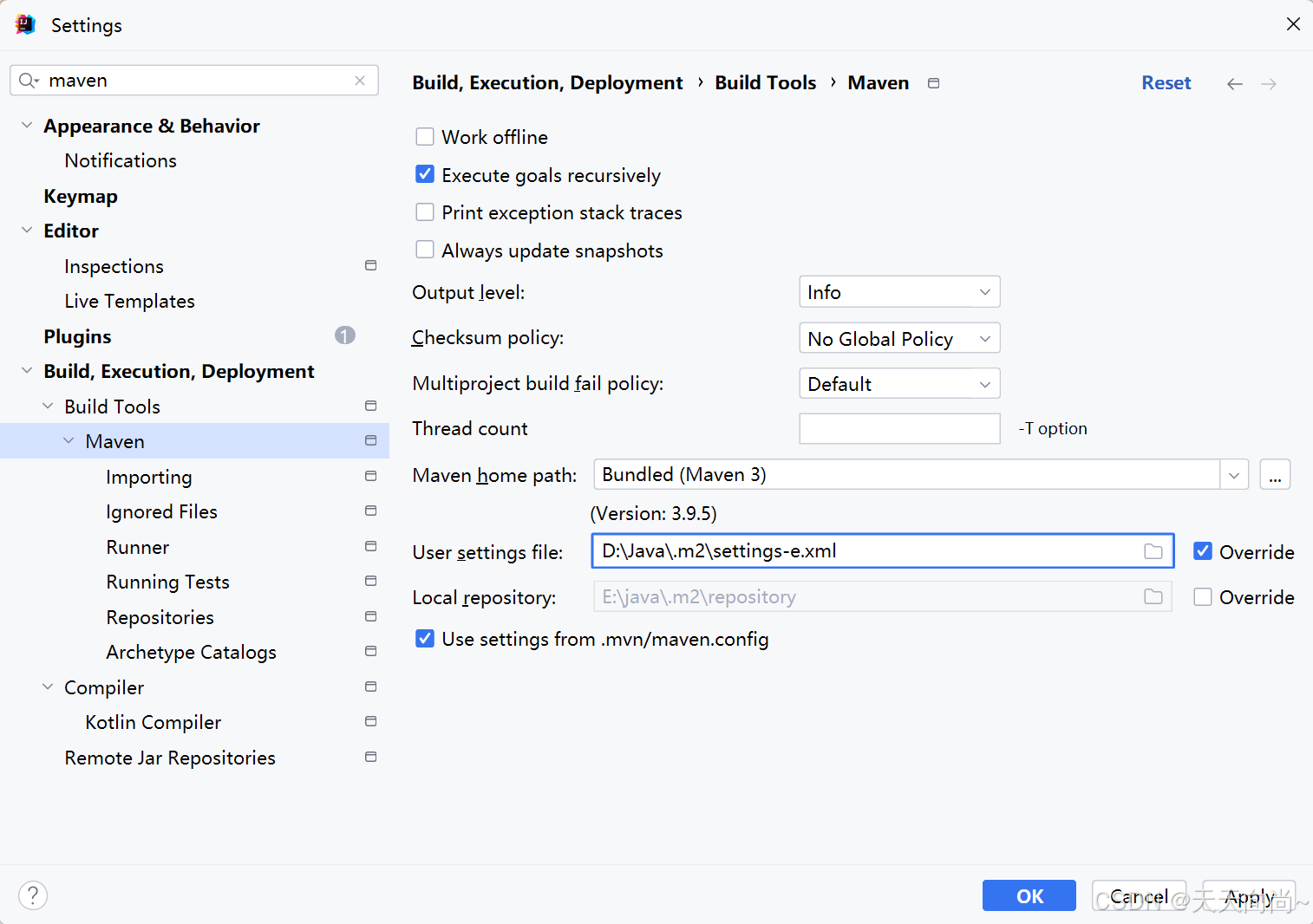
Task: Select Importing under Maven settings
Action: pyautogui.click(x=149, y=478)
